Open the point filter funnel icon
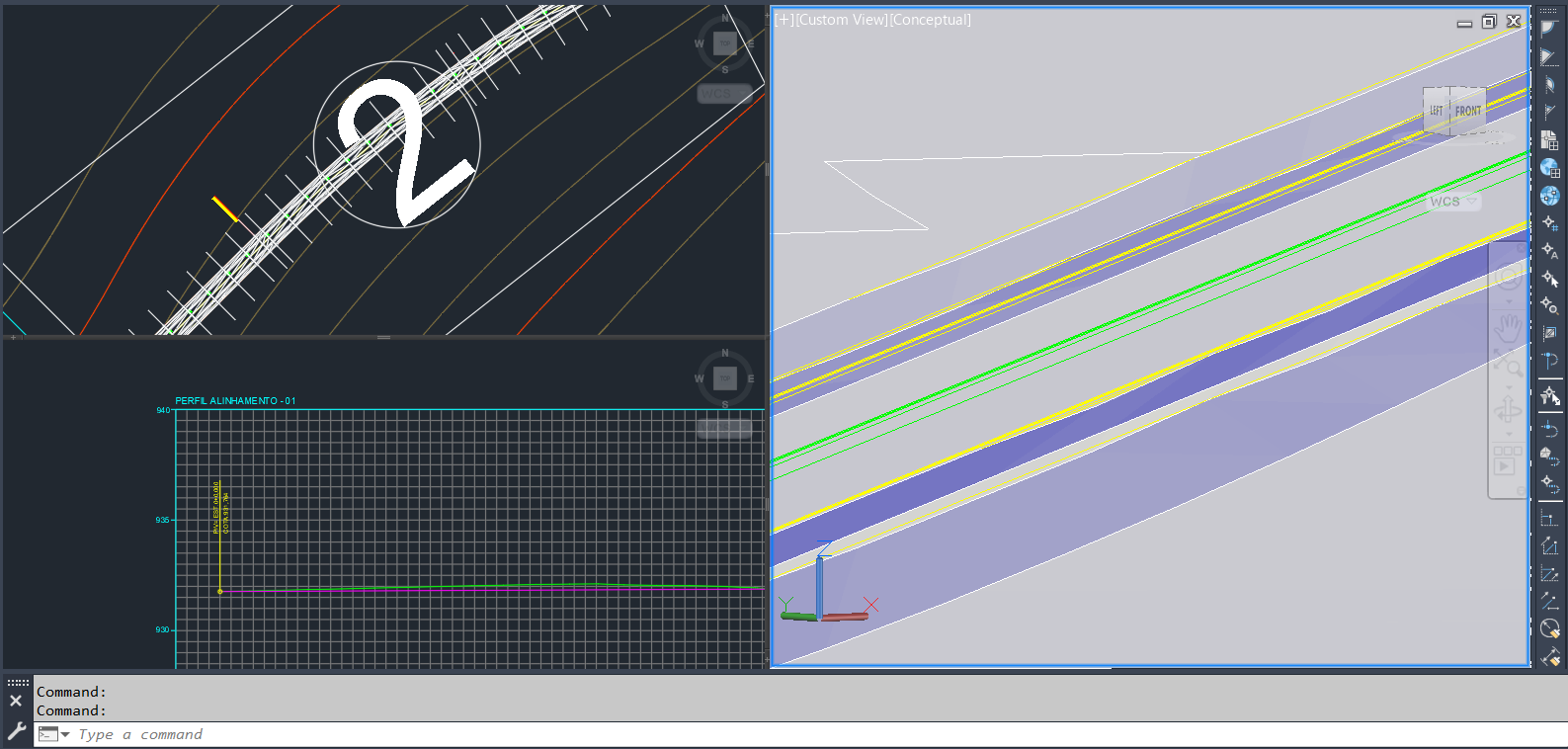The width and height of the screenshot is (1568, 749). click(1549, 396)
